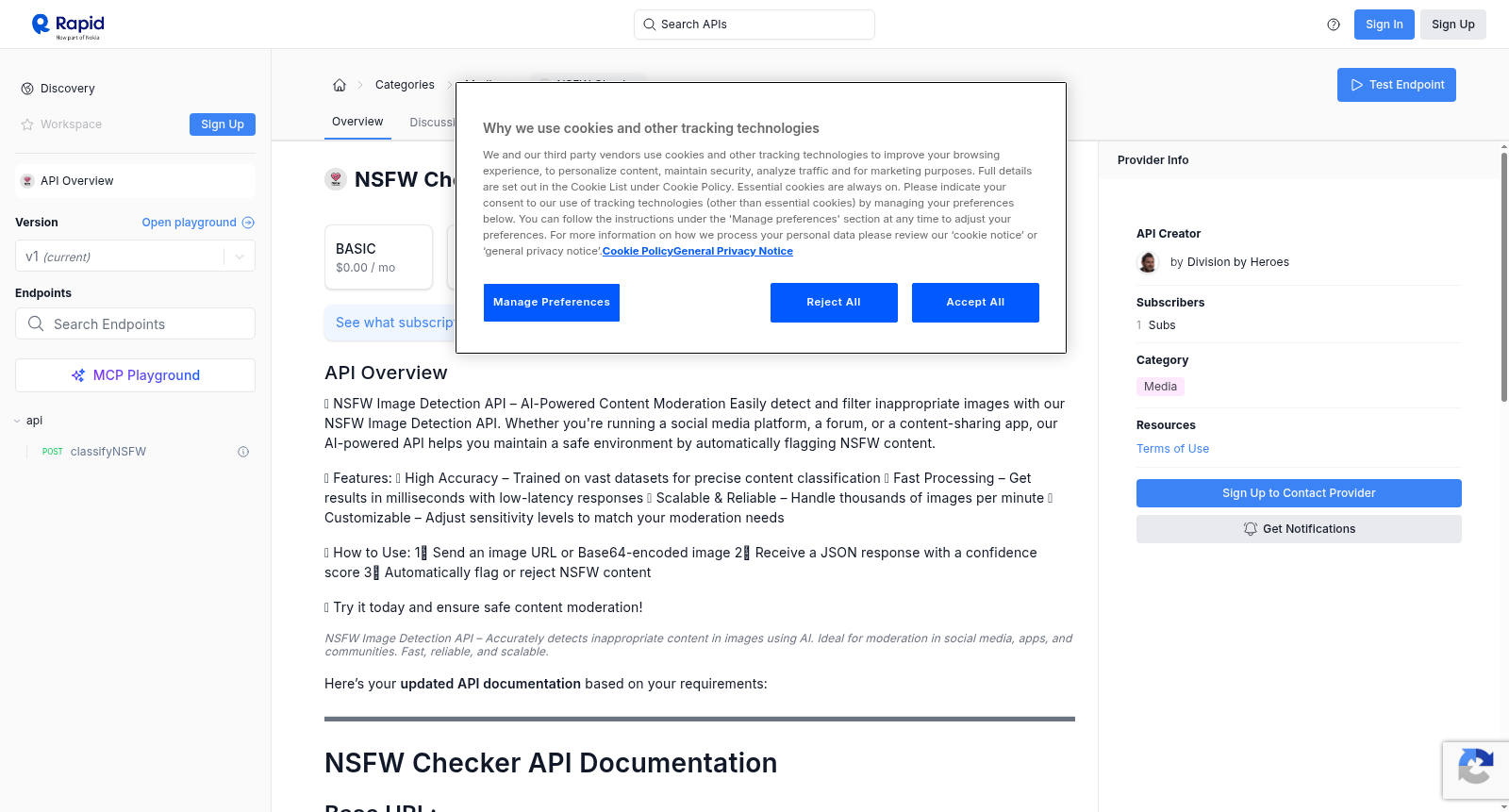Click the MCP Playground sparkle icon
This screenshot has height=812, width=1509.
[x=78, y=375]
